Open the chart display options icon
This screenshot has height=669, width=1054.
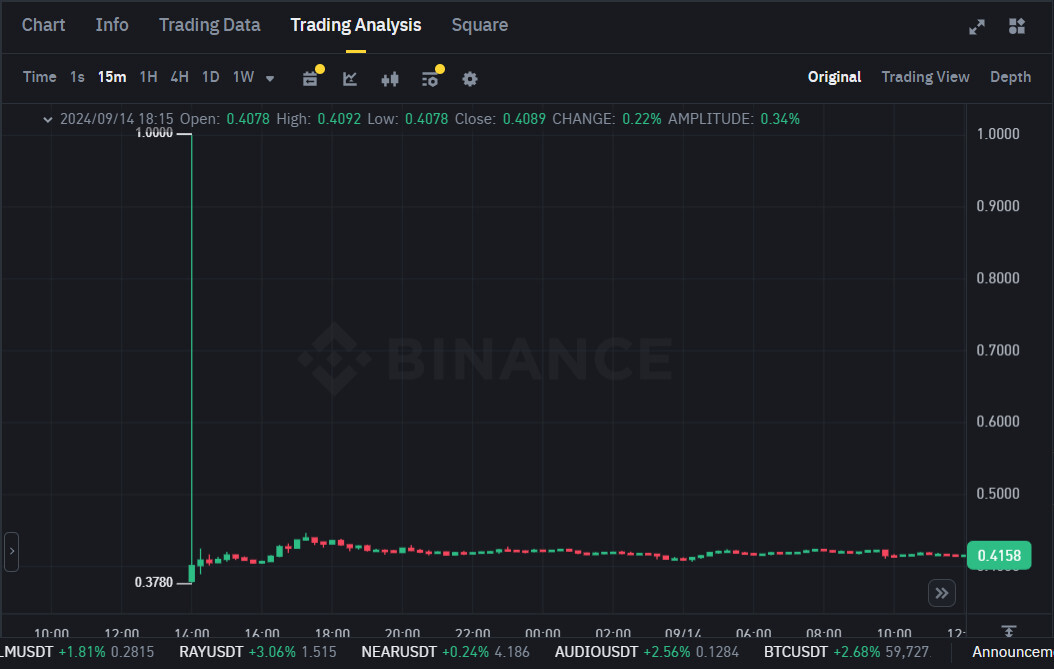430,79
